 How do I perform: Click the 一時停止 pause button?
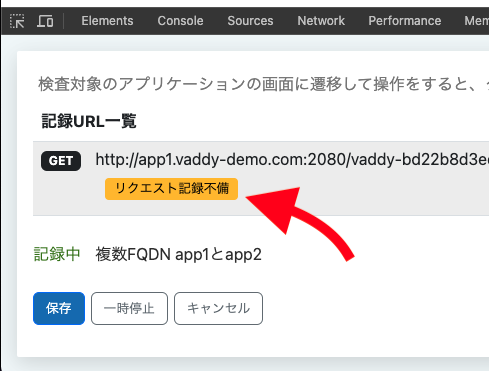[129, 308]
